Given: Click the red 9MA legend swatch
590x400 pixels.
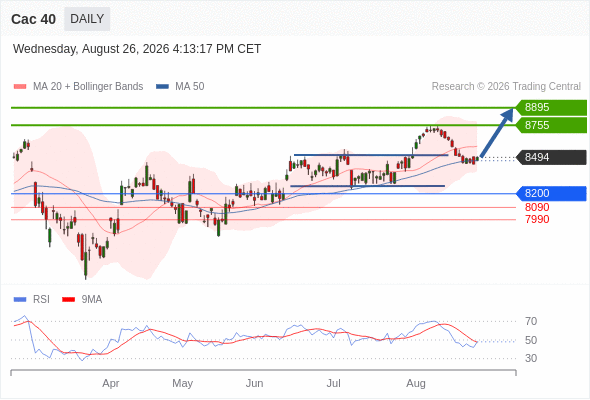Looking at the screenshot, I should [x=68, y=300].
